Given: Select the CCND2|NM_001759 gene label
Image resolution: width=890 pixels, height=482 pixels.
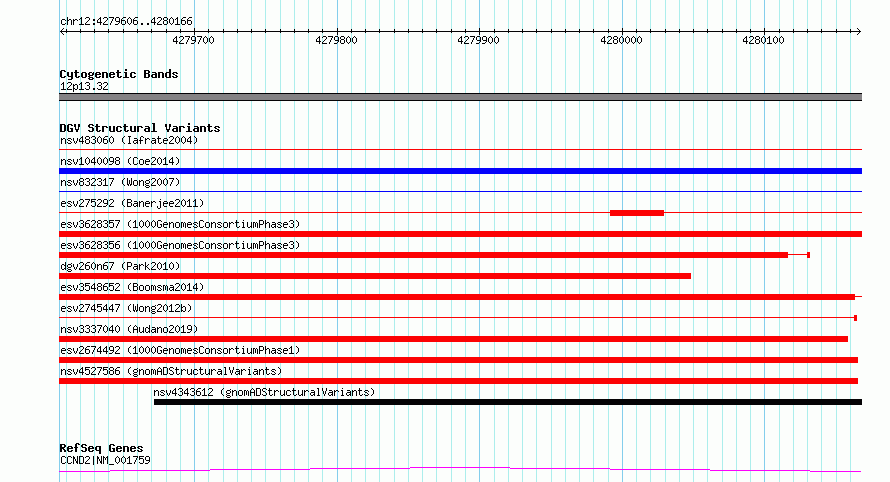Looking at the screenshot, I should [x=105, y=460].
